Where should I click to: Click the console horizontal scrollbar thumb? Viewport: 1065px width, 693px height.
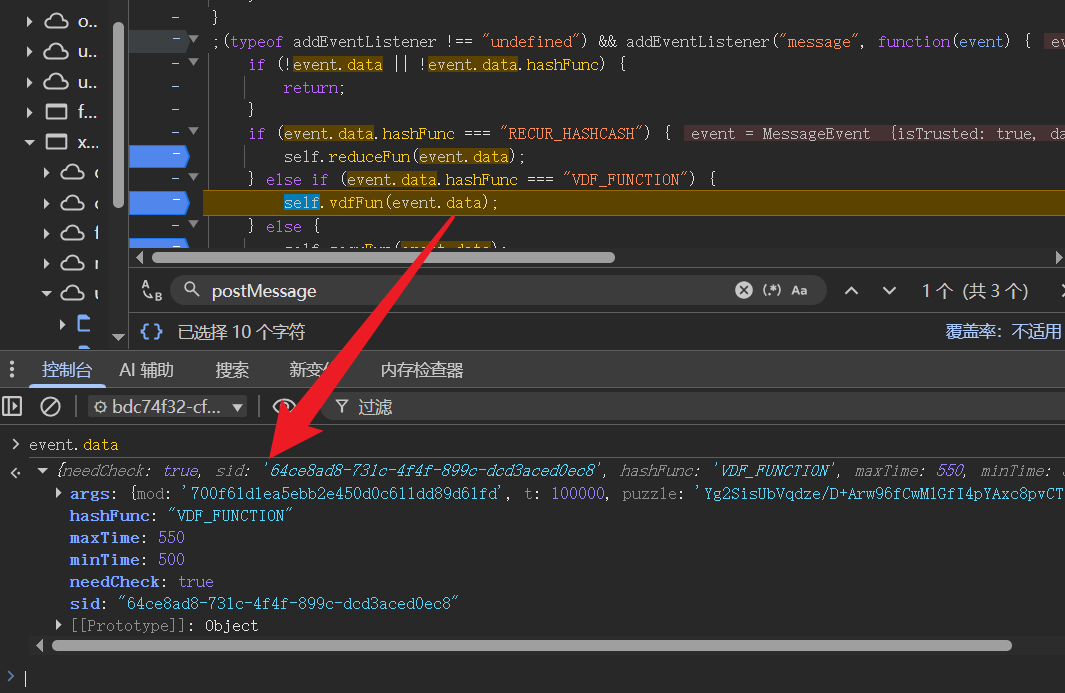(x=532, y=645)
